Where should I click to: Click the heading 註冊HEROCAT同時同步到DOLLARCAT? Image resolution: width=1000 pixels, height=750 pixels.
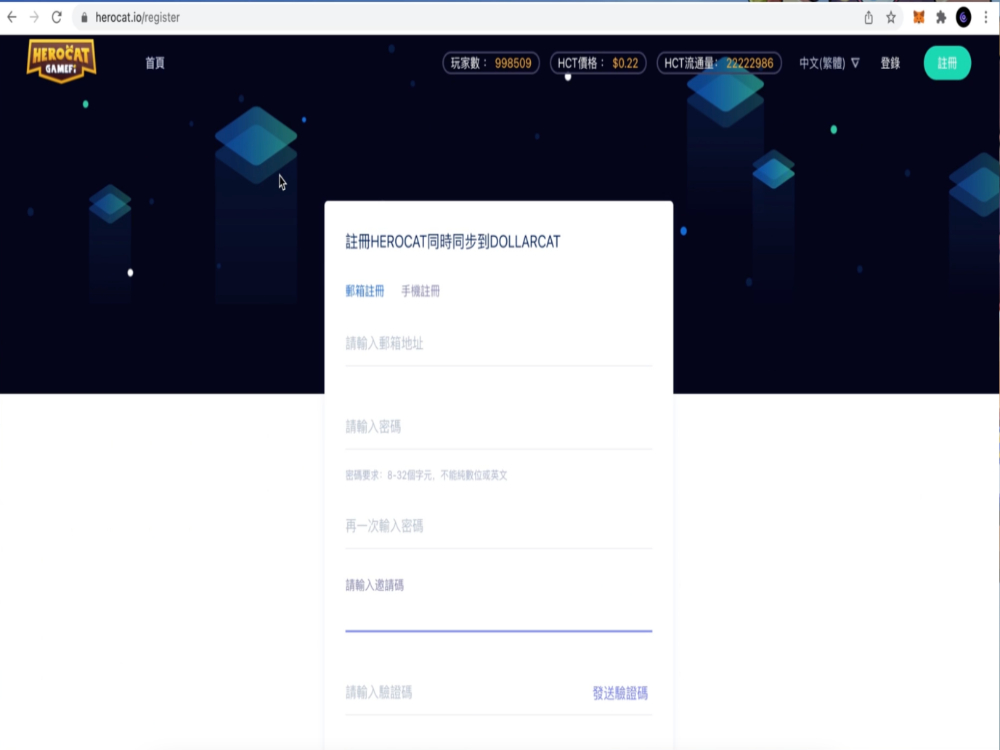pos(453,242)
